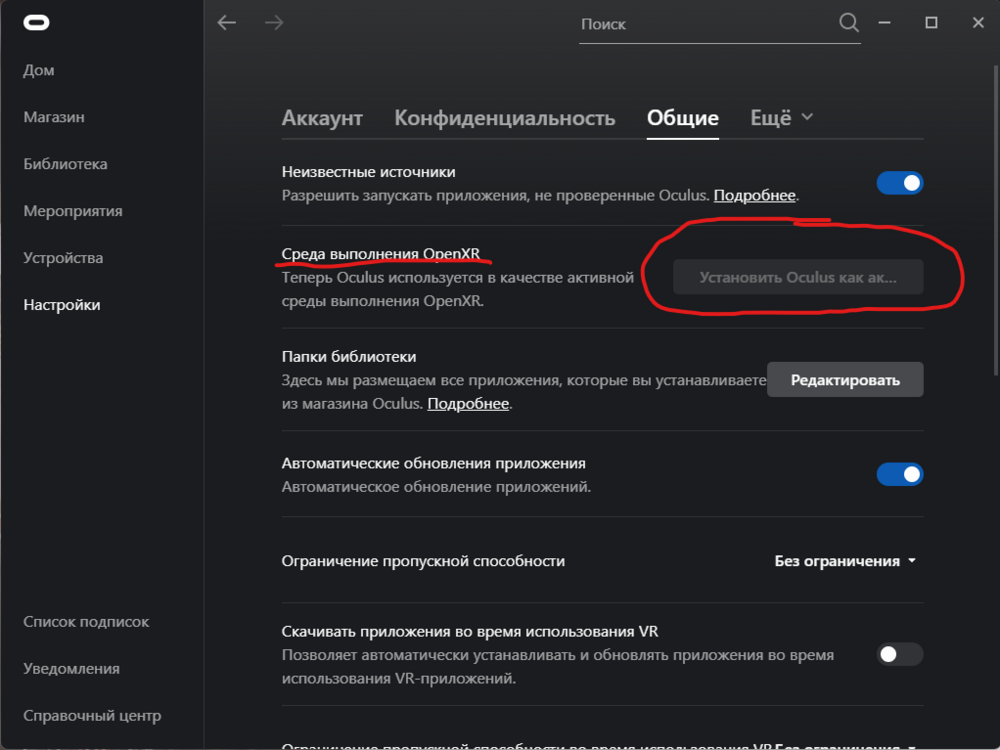Image resolution: width=1000 pixels, height=750 pixels.
Task: Go forward with the right arrow
Action: 274,22
